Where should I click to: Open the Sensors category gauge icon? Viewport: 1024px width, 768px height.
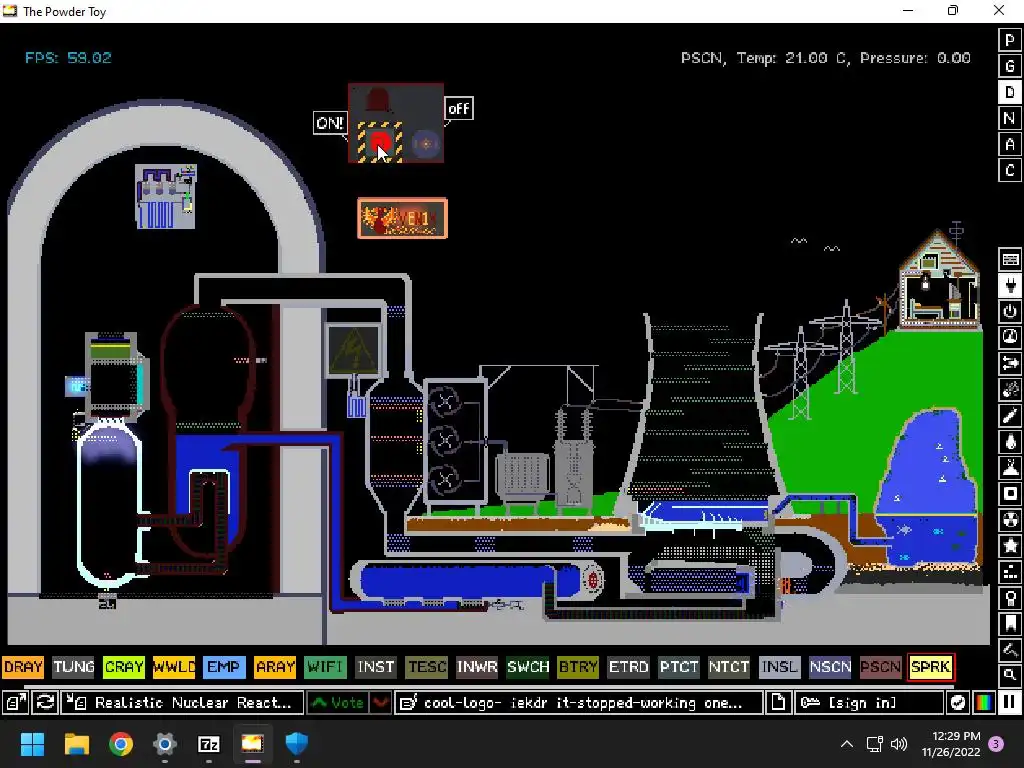pos(1010,338)
